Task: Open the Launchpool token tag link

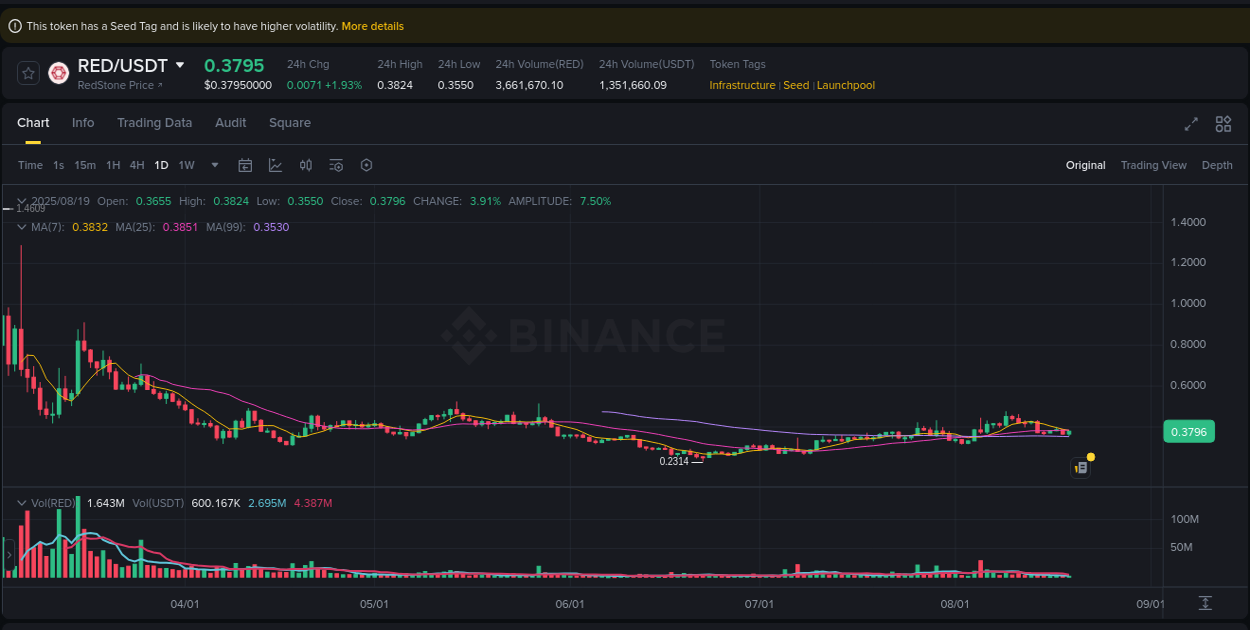Action: point(845,85)
